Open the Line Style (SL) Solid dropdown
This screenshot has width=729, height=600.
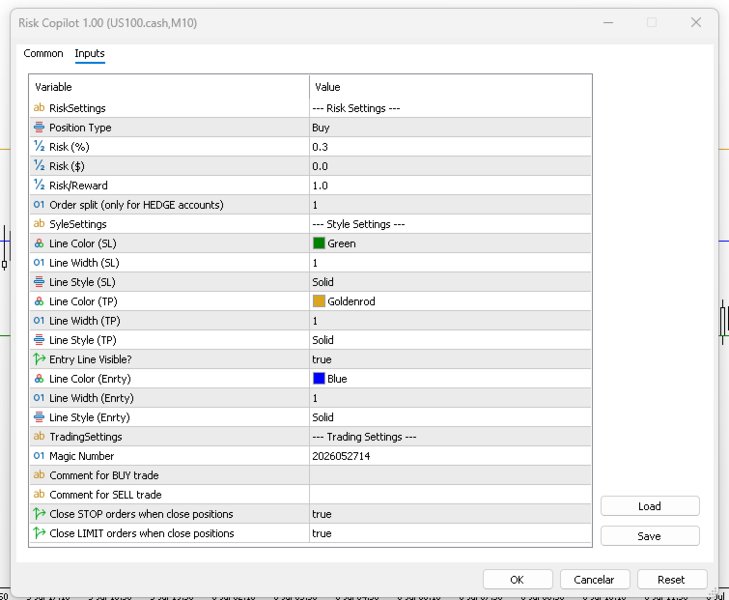(451, 282)
